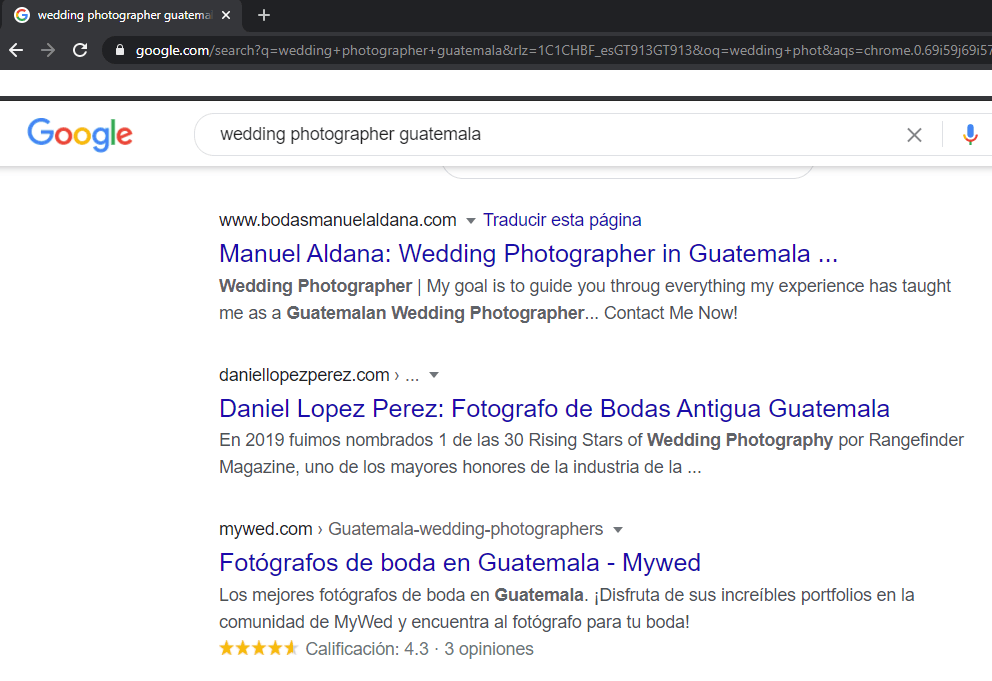Click the mywed.com breadcrumb text
Screen dimensions: 992x681
411,528
